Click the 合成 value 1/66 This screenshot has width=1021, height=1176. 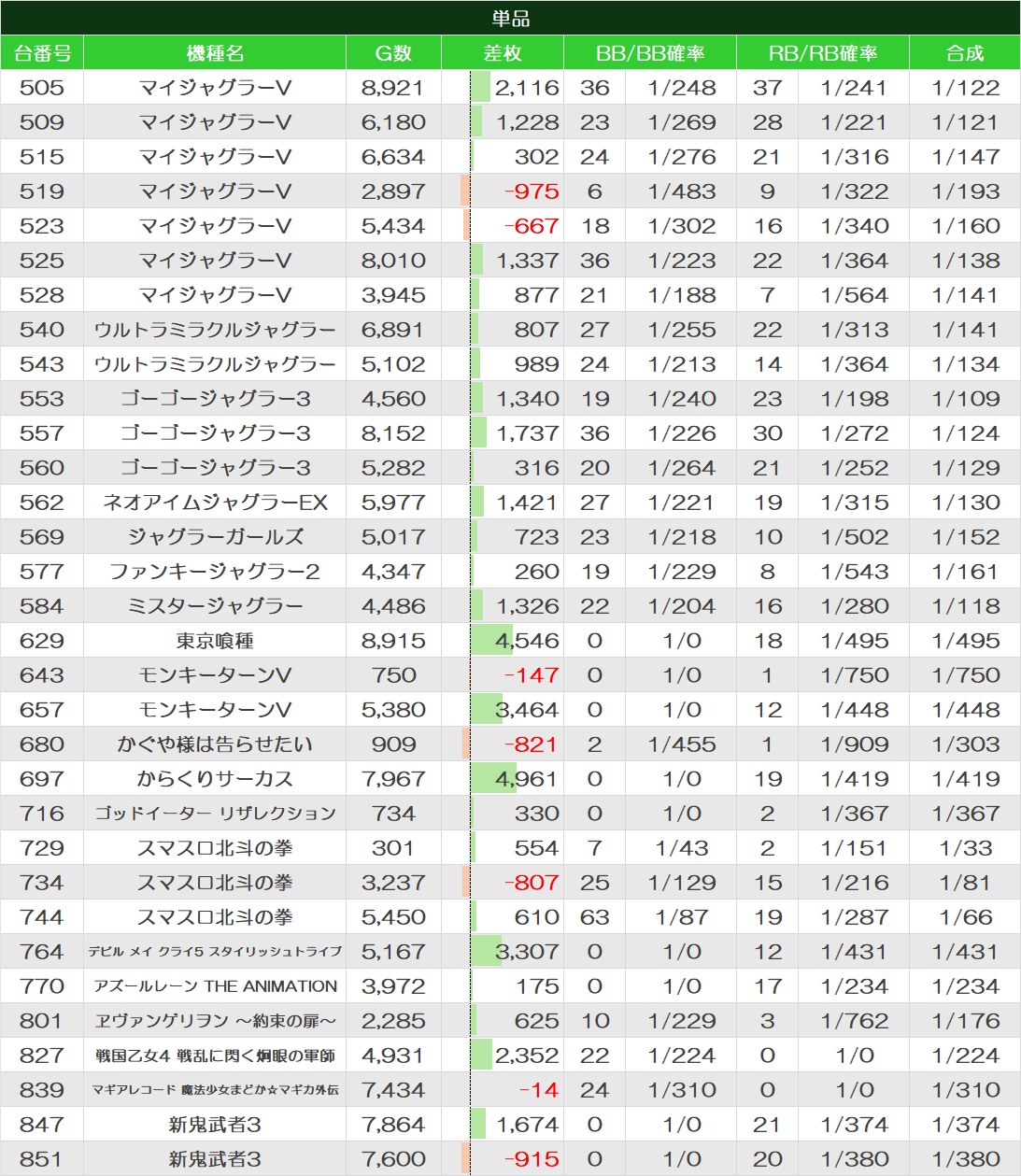[966, 917]
